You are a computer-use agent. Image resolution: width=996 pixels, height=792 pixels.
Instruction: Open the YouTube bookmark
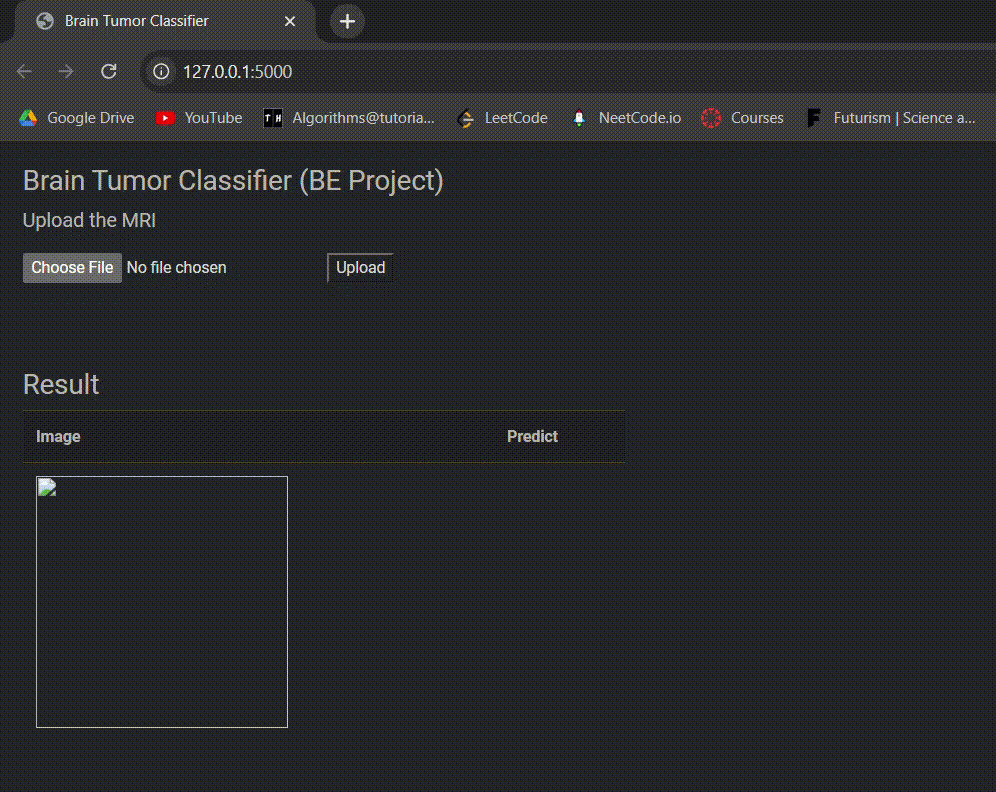point(199,118)
